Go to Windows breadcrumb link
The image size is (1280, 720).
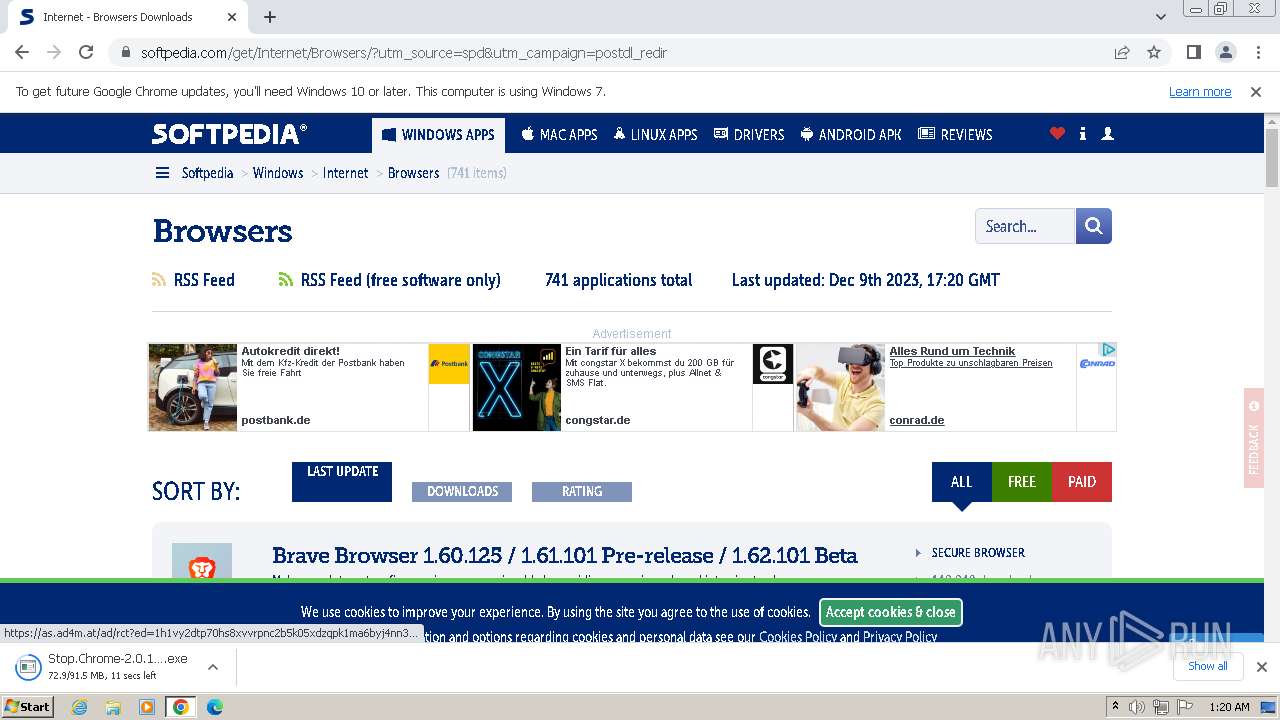(278, 173)
